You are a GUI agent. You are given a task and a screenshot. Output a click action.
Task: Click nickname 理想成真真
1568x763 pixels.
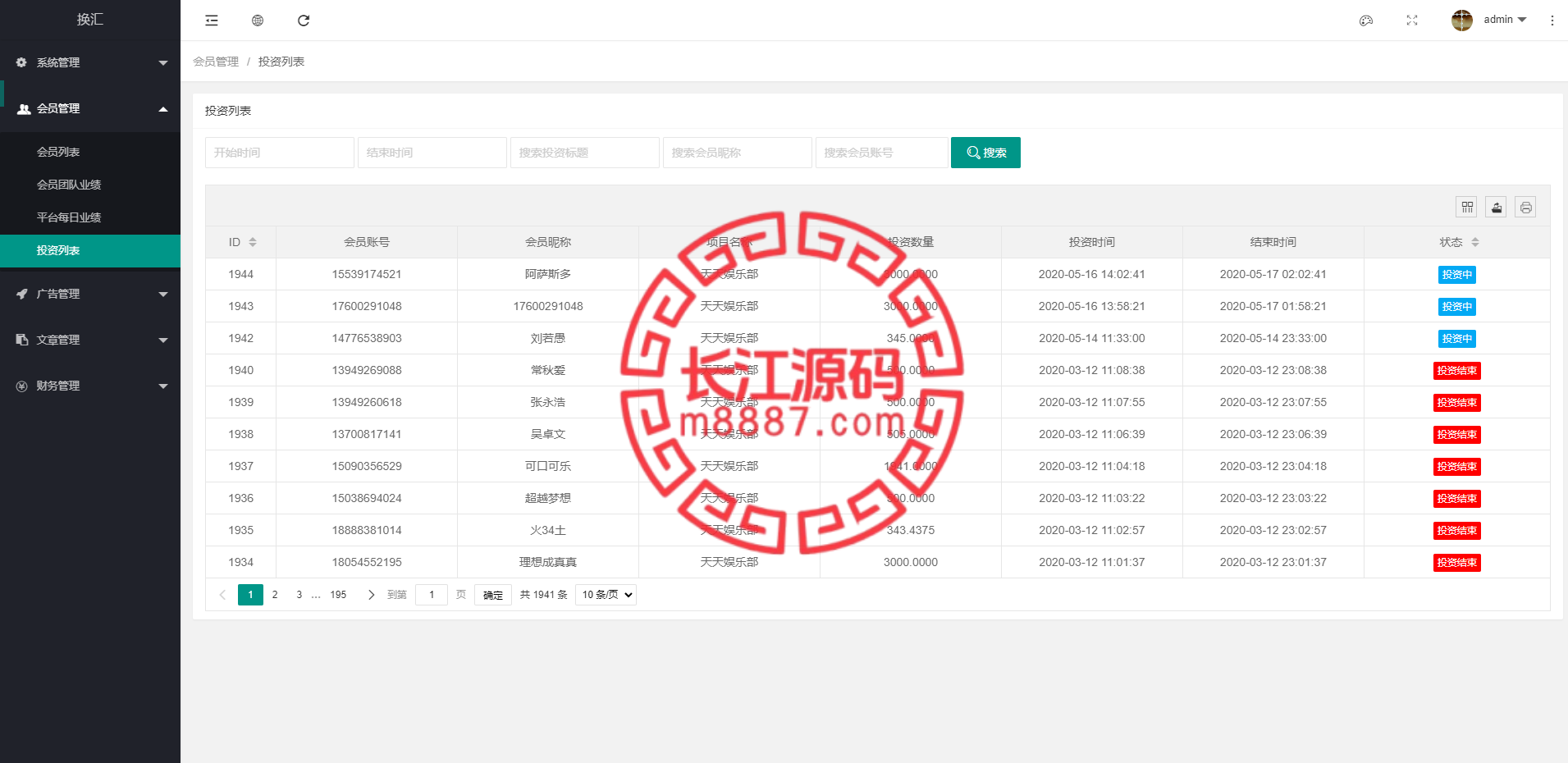[x=548, y=562]
